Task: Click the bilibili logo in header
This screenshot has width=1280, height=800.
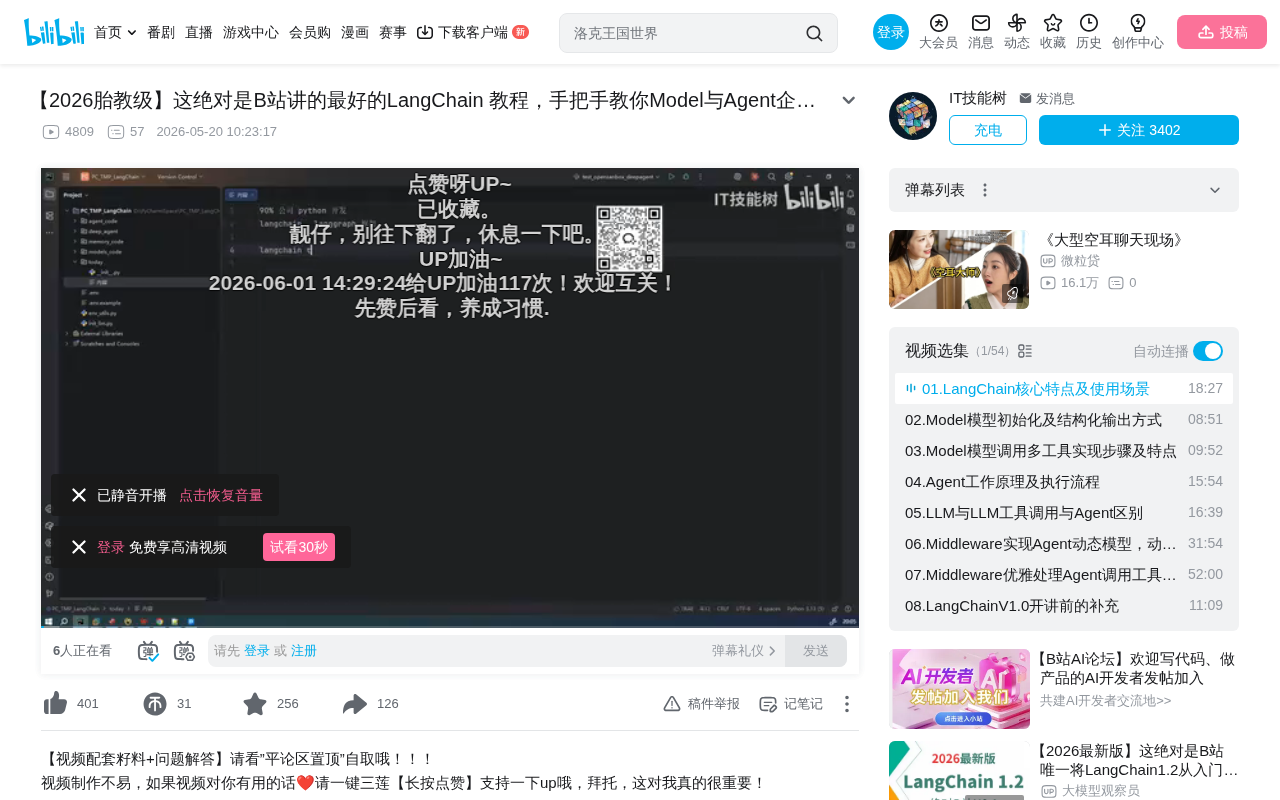Action: [x=54, y=32]
